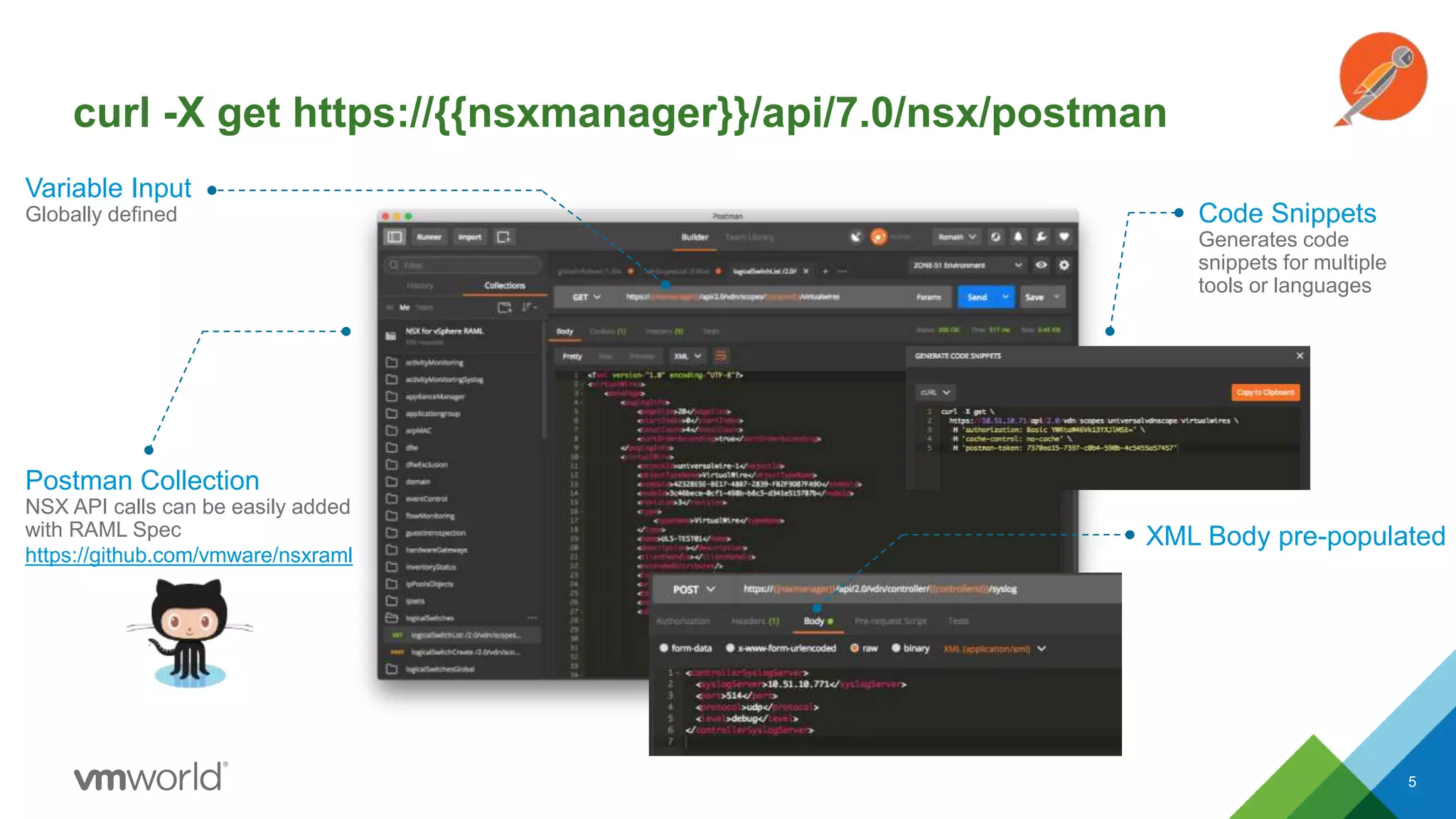
Task: Open the eventControl folder
Action: [427, 499]
